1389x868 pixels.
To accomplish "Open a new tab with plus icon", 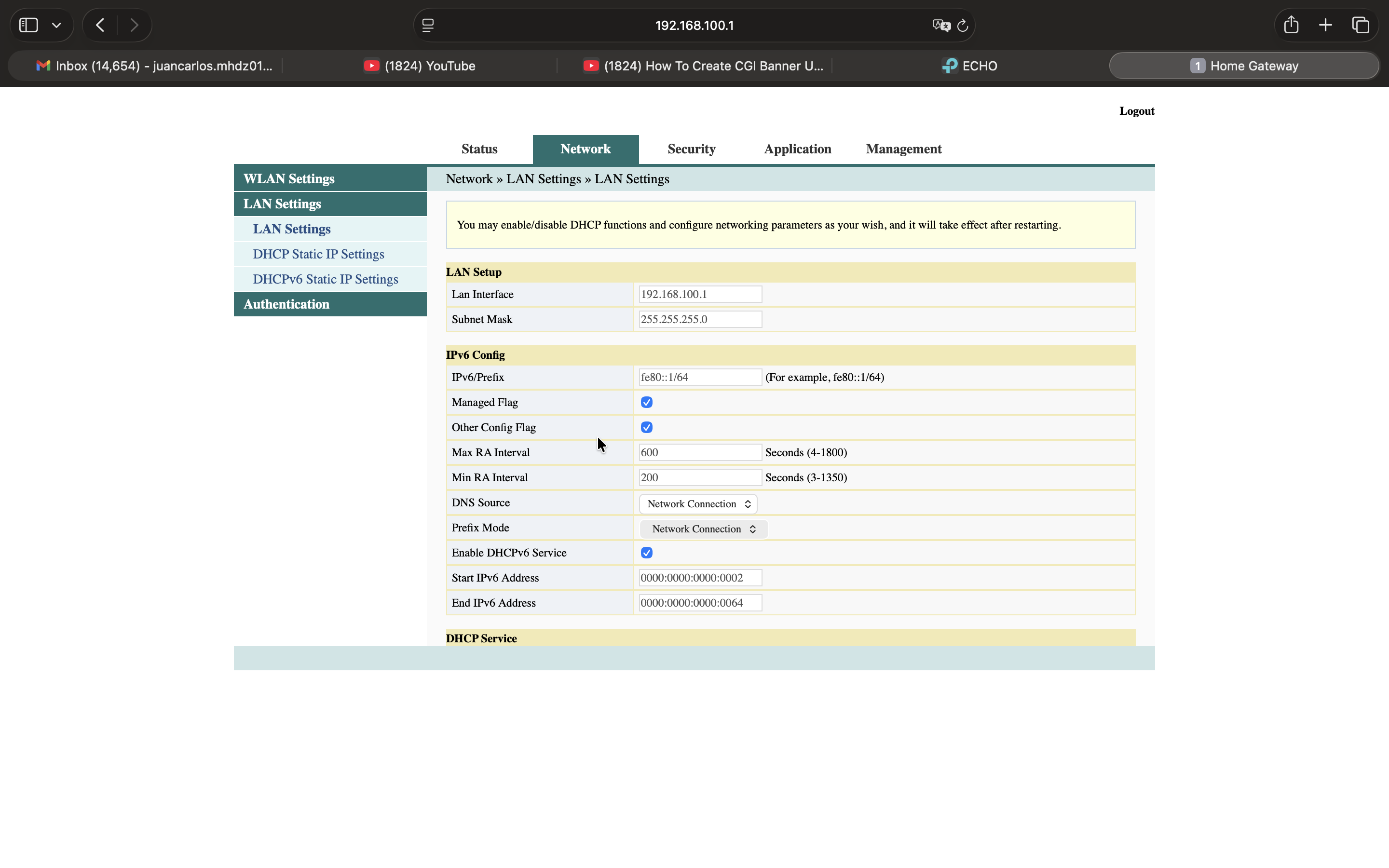I will point(1325,25).
